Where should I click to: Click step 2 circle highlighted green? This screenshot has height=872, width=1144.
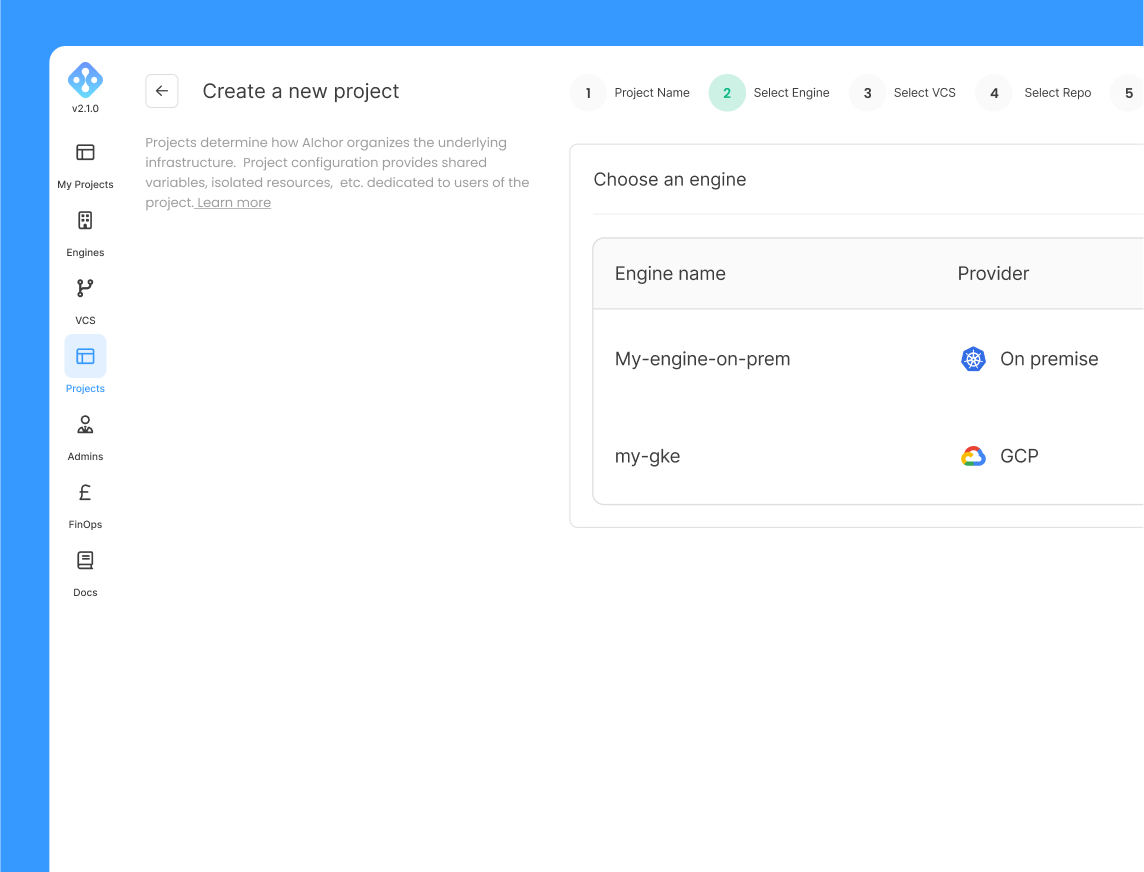[727, 93]
